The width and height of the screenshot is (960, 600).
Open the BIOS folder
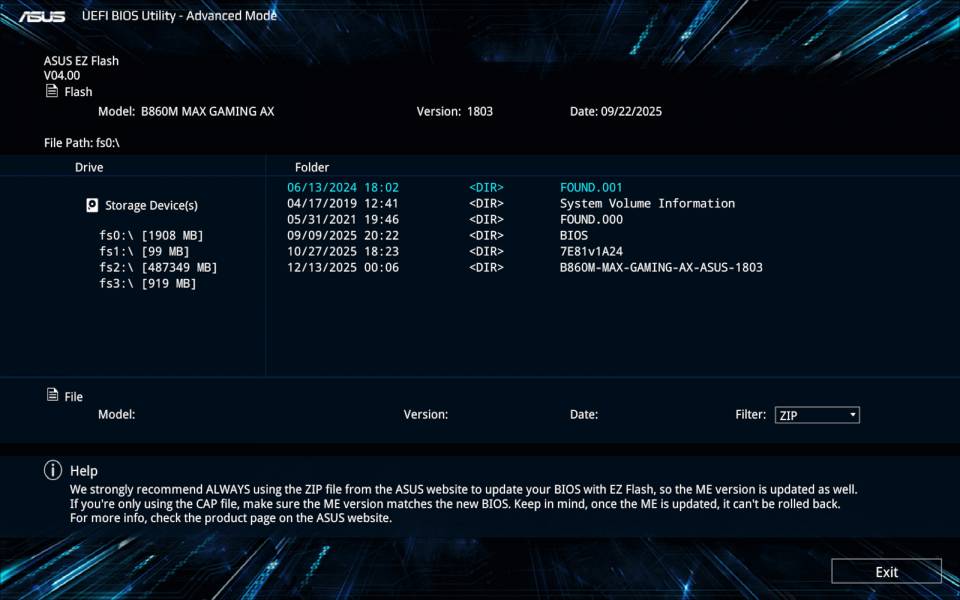point(572,235)
